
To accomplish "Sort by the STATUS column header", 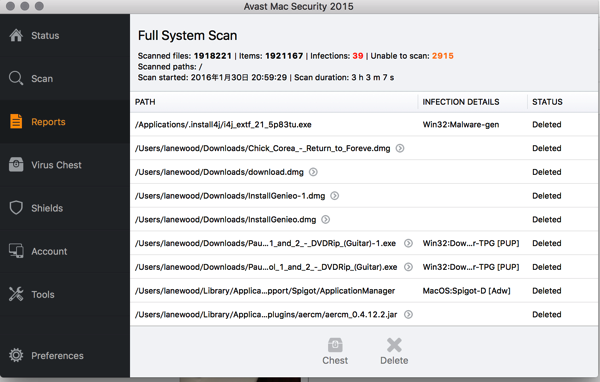I will 547,102.
